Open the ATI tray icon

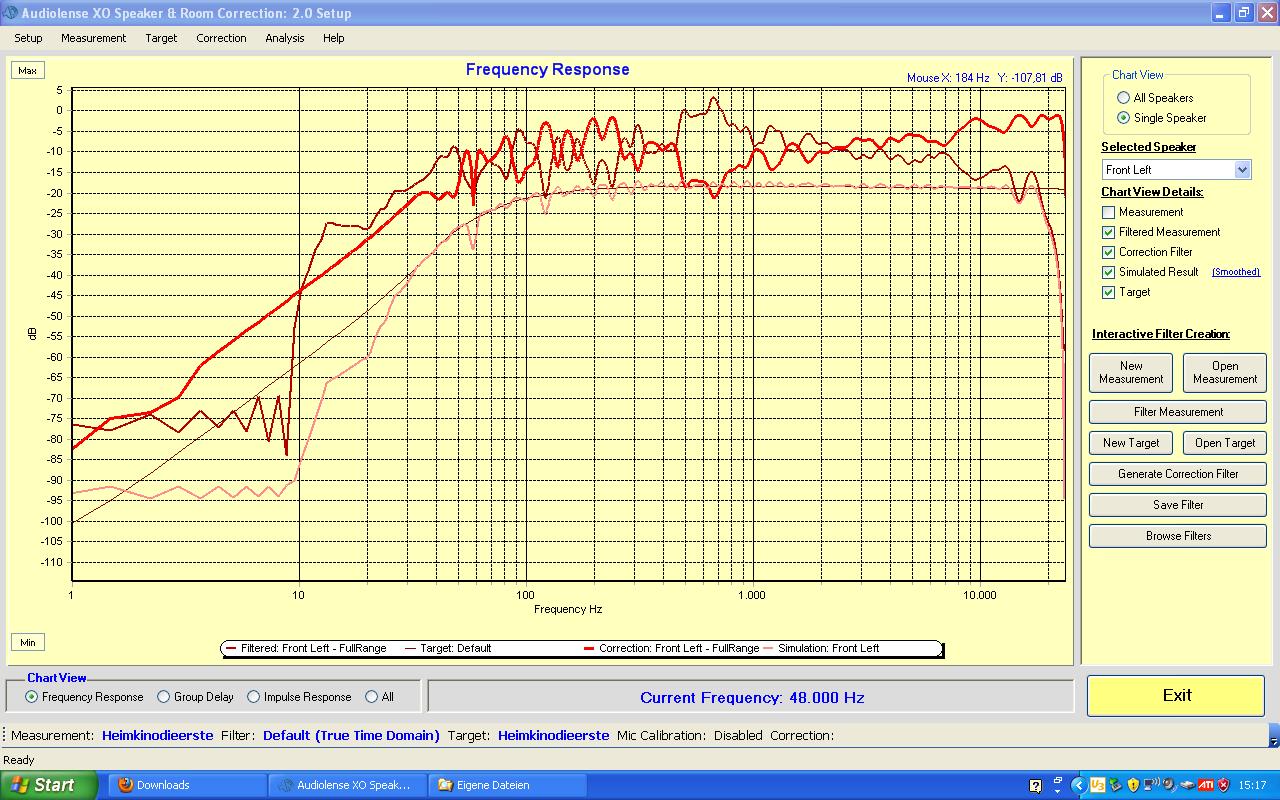click(x=1206, y=785)
